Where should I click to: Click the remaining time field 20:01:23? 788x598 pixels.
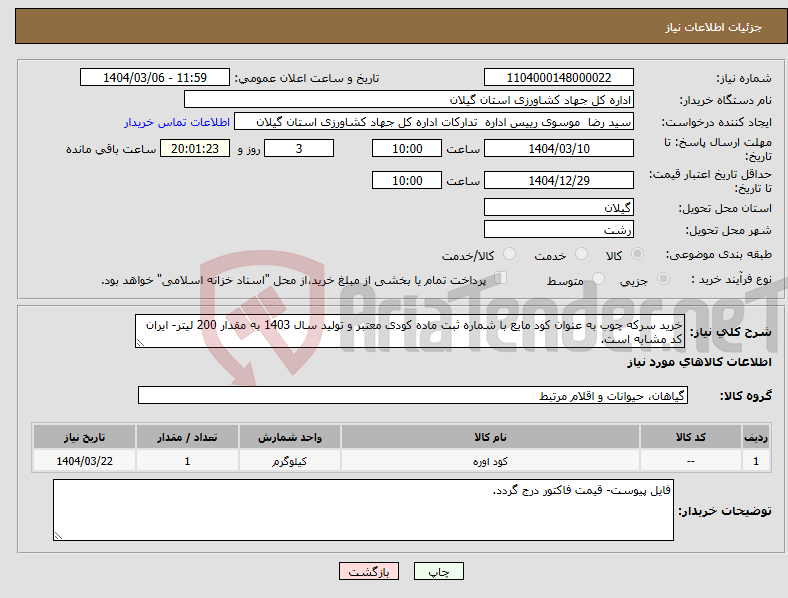click(195, 148)
